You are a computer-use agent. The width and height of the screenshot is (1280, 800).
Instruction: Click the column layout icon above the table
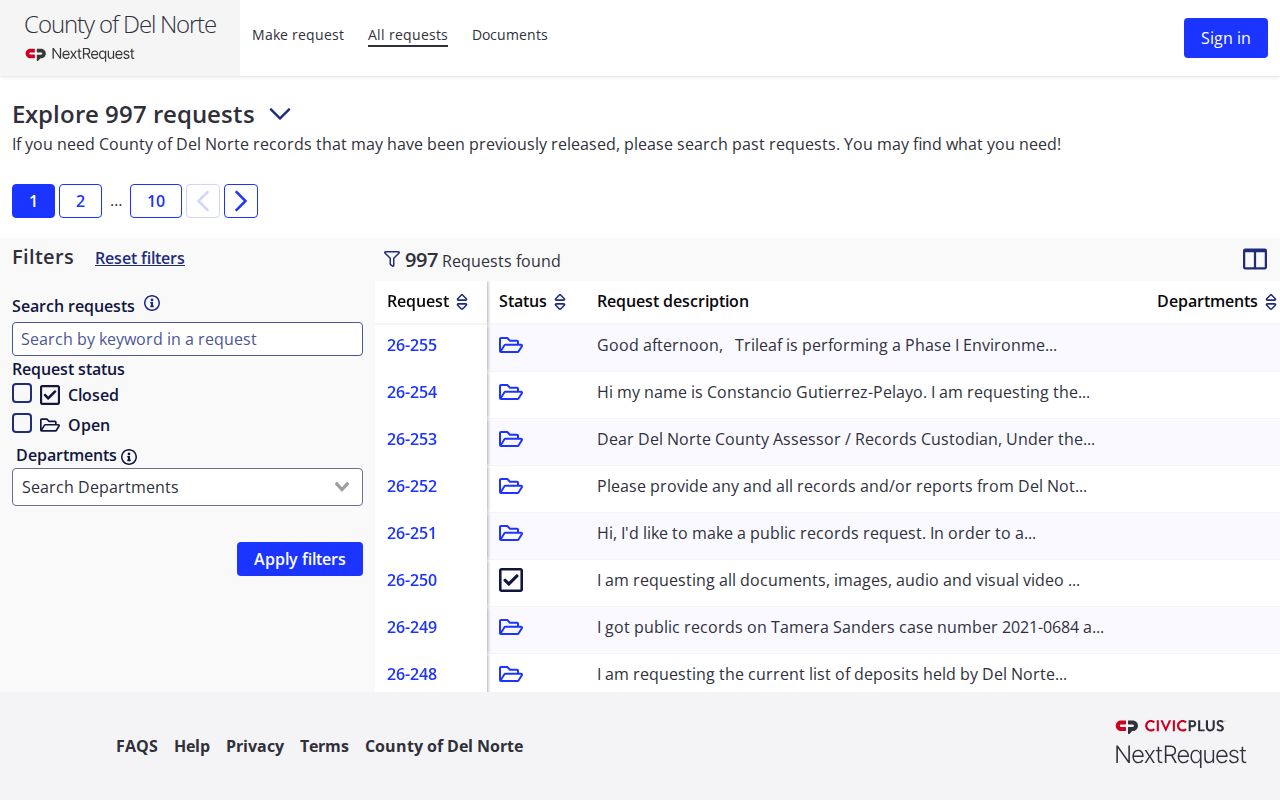pos(1254,260)
